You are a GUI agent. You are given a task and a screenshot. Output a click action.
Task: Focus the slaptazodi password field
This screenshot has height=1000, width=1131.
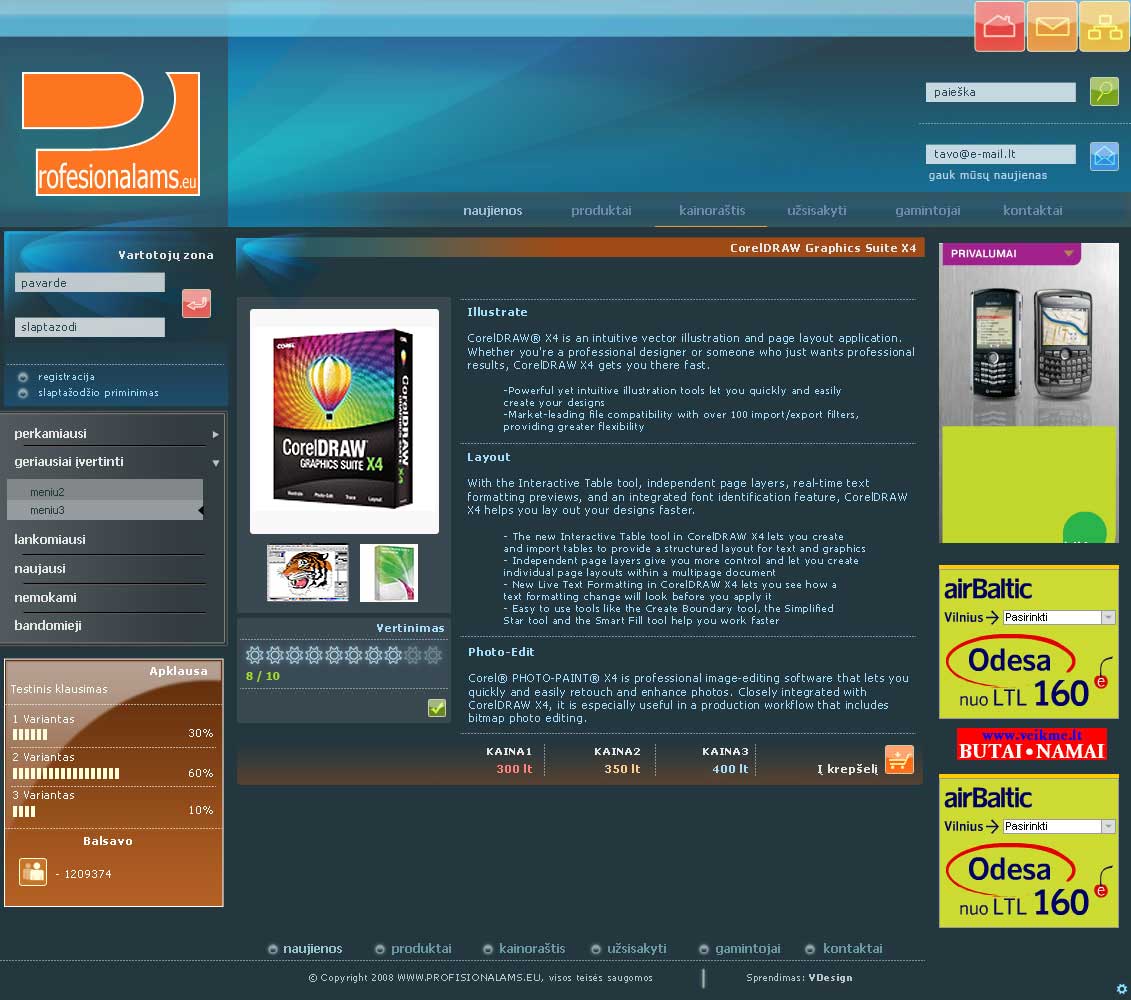coord(89,327)
